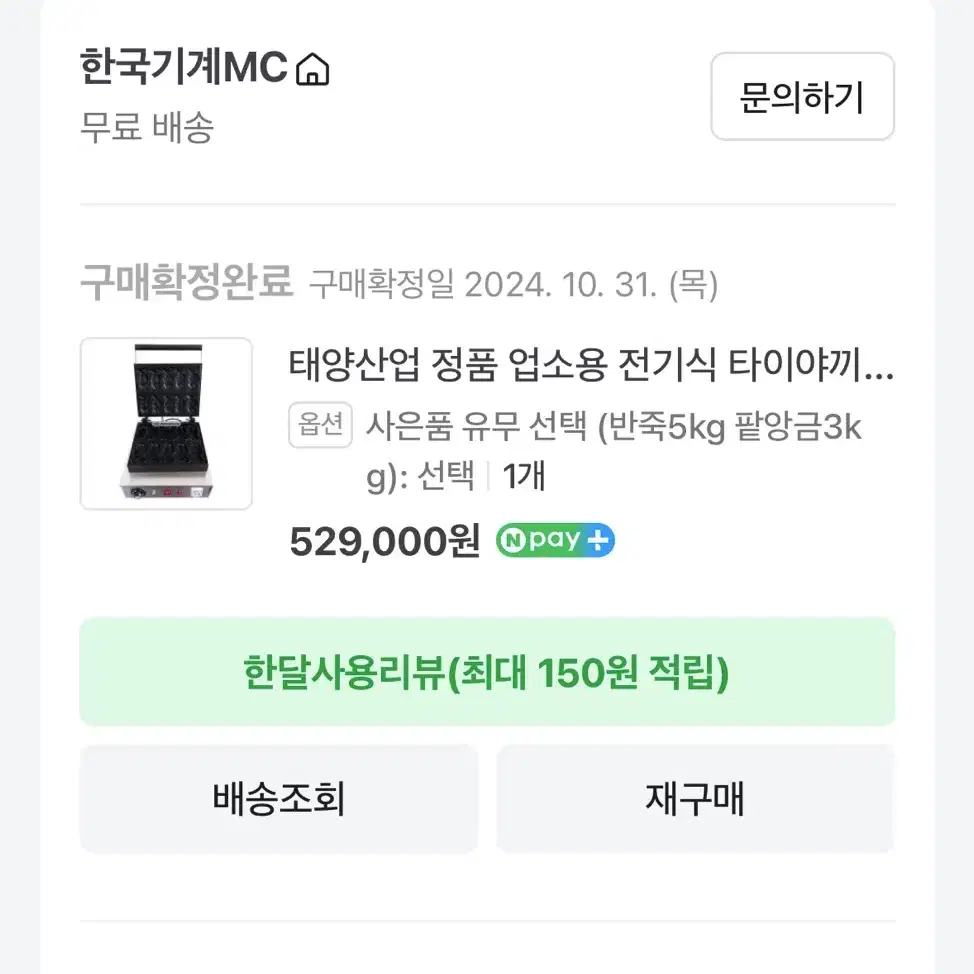The image size is (974, 974).
Task: Tap the 구매확정완료 status text
Action: [x=186, y=282]
